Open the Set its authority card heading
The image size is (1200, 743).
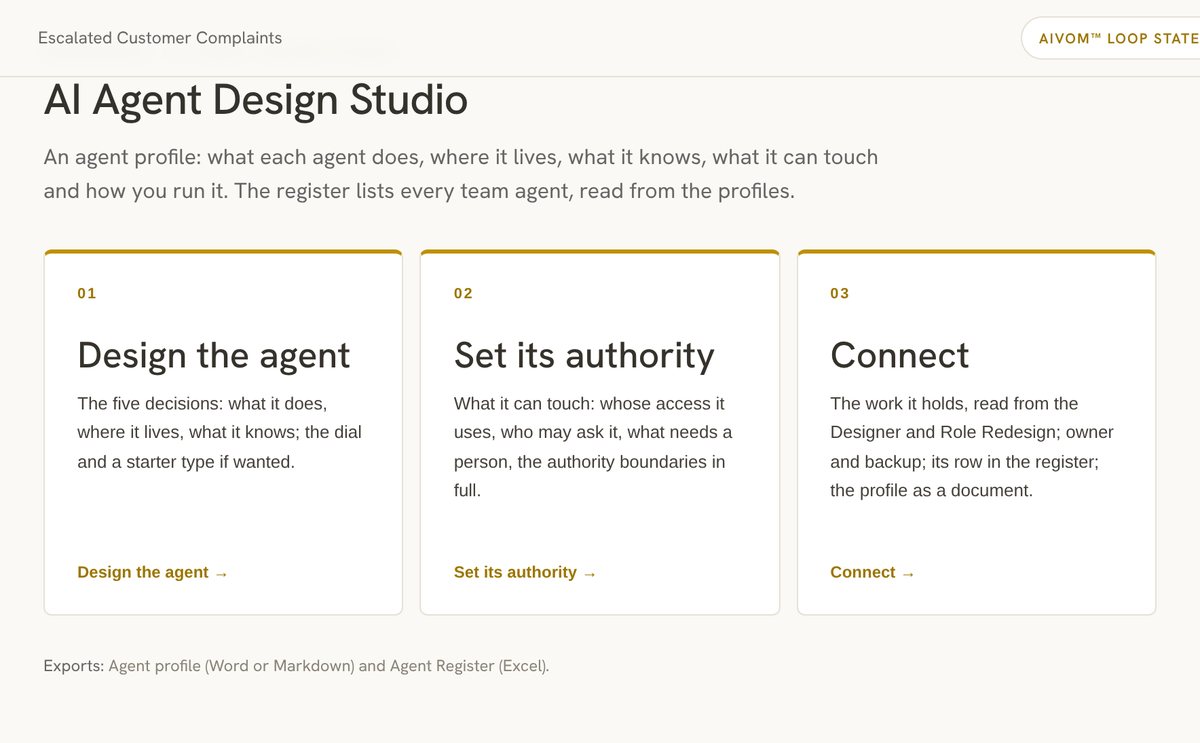pos(584,355)
